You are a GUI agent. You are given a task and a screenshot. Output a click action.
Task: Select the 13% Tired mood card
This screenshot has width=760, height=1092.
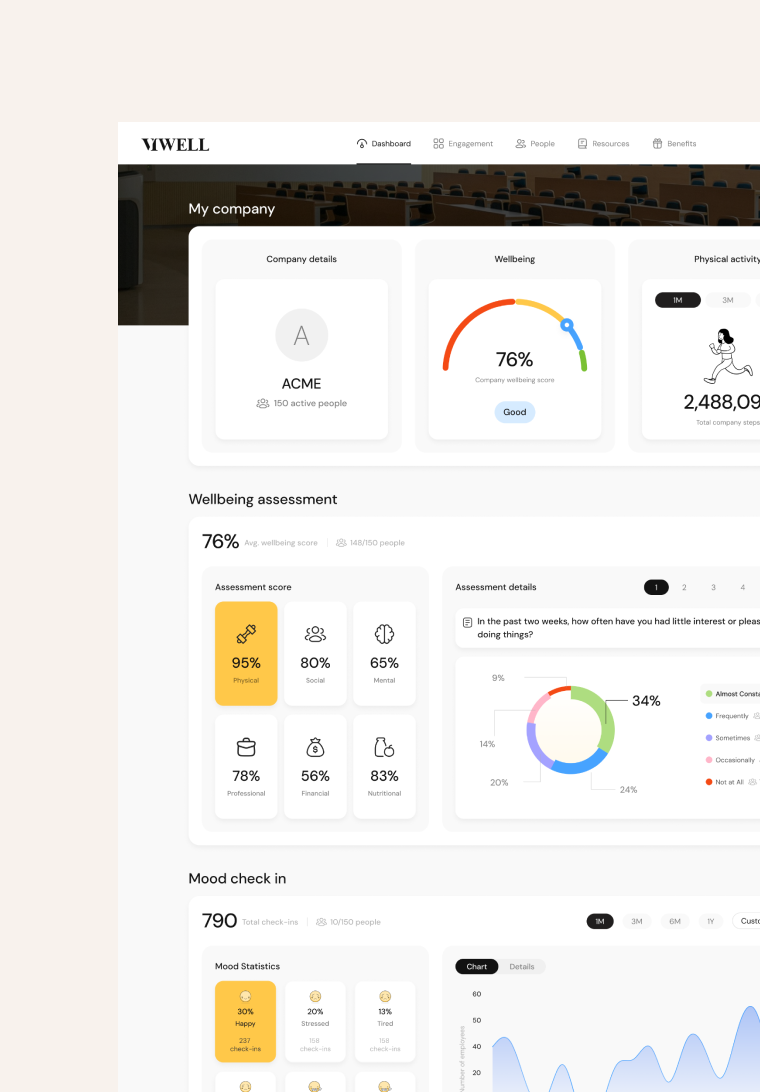(385, 1021)
